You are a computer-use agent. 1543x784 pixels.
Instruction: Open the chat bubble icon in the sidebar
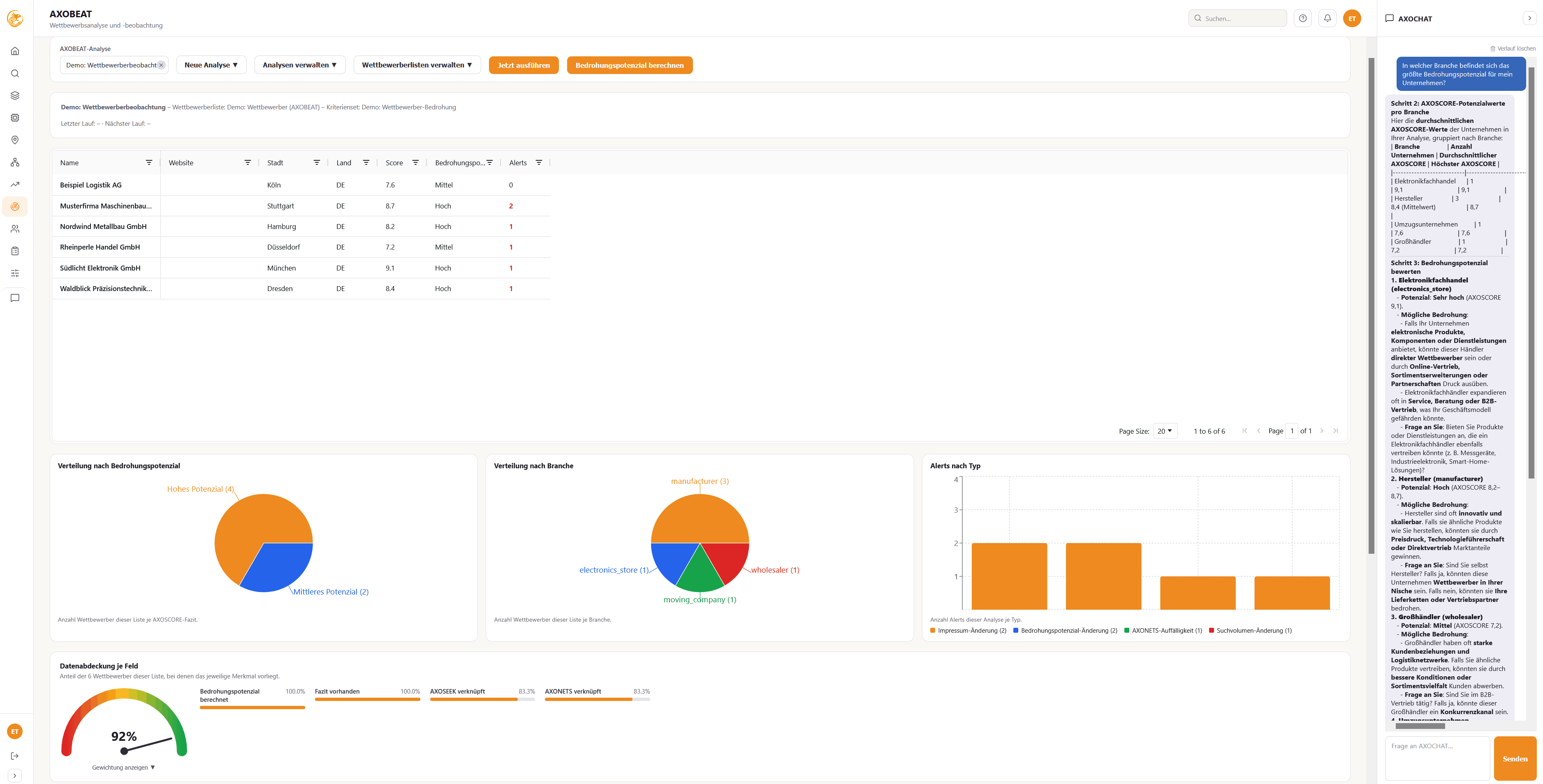click(x=15, y=298)
